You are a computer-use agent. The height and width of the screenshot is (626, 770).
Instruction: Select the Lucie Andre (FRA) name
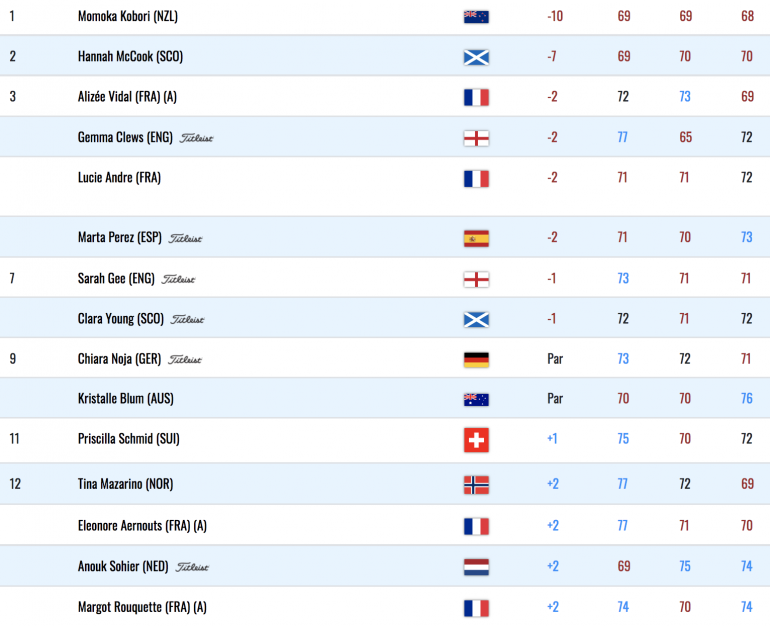(x=119, y=177)
